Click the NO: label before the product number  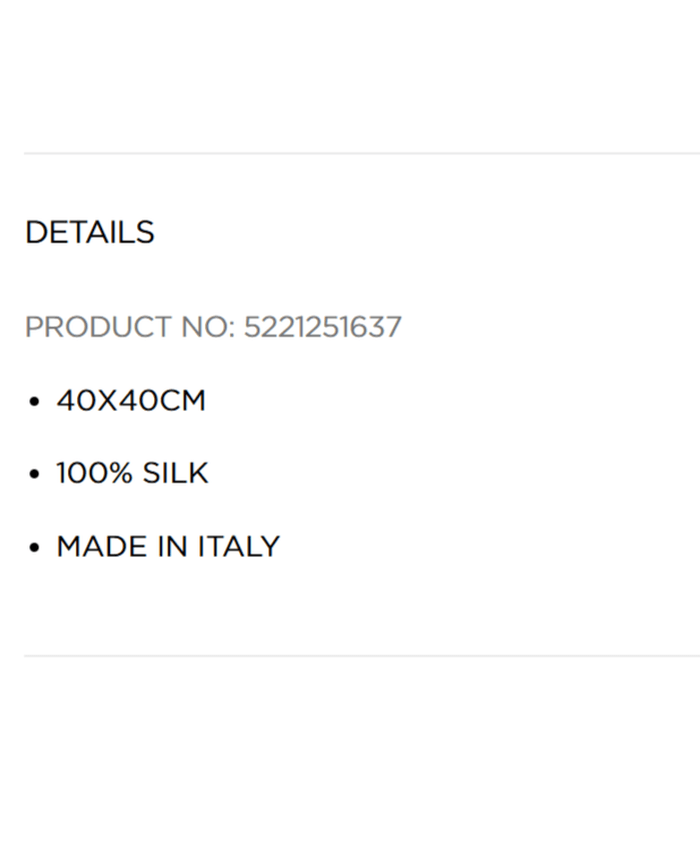tap(207, 327)
